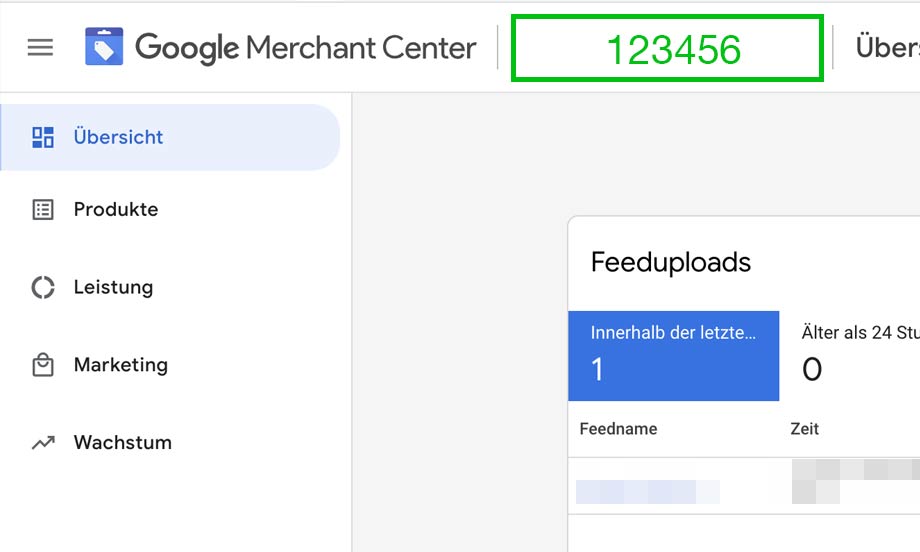Open Wachstum label in the sidebar
Screen dimensions: 920x552
122,442
